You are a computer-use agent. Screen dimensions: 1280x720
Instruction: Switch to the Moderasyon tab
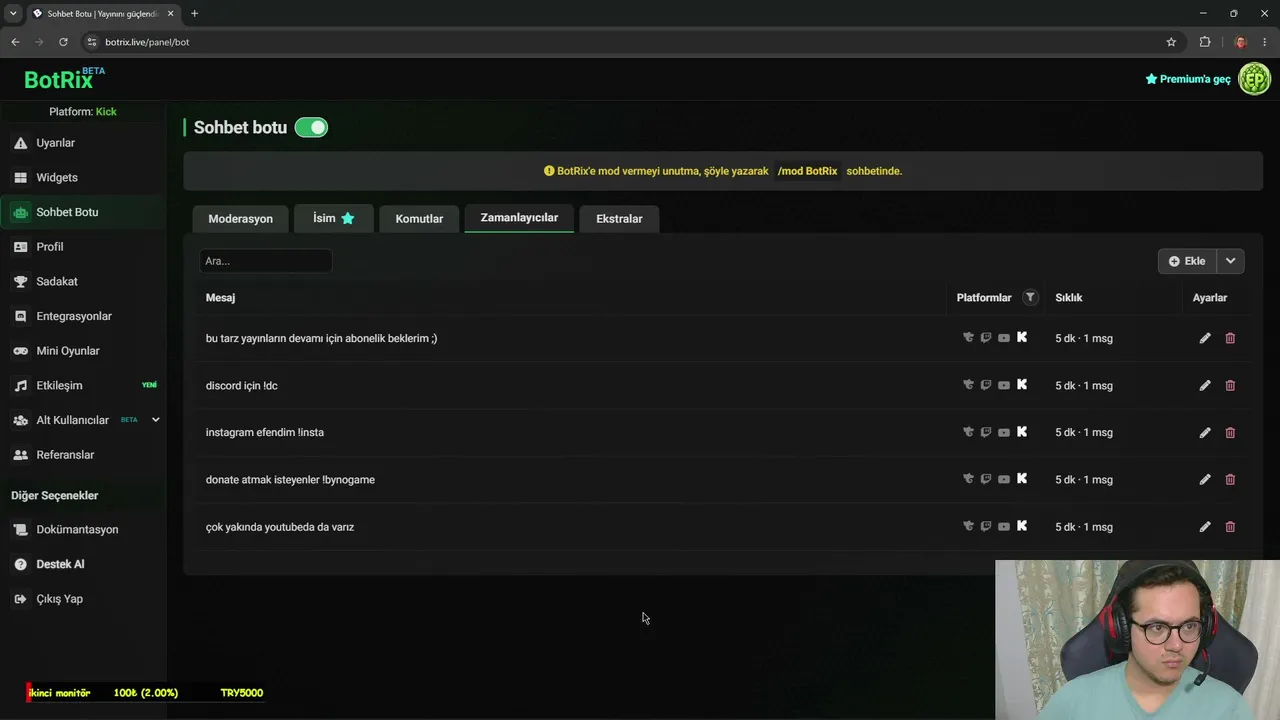point(240,219)
